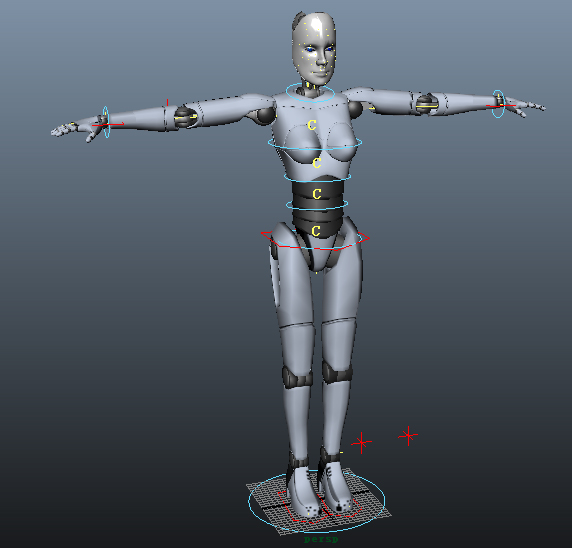Select the cyan neck circle control
The width and height of the screenshot is (572, 548).
coord(310,92)
